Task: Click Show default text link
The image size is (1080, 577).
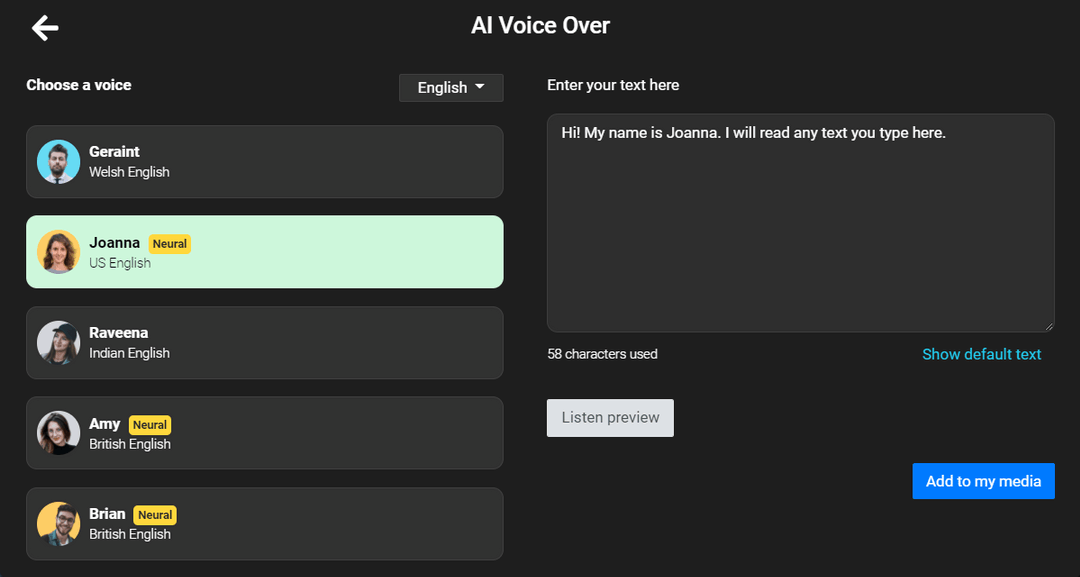Action: point(981,354)
